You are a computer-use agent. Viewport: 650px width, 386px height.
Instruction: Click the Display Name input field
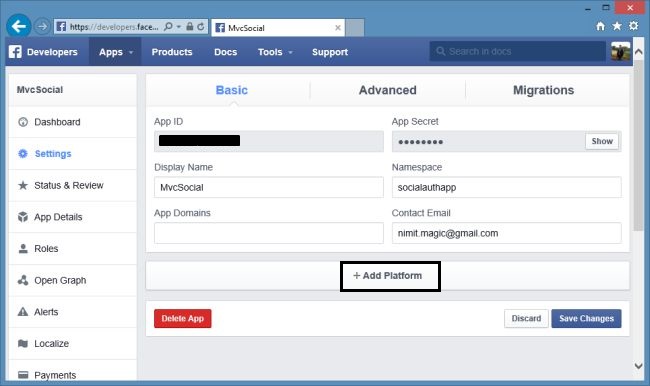(269, 187)
